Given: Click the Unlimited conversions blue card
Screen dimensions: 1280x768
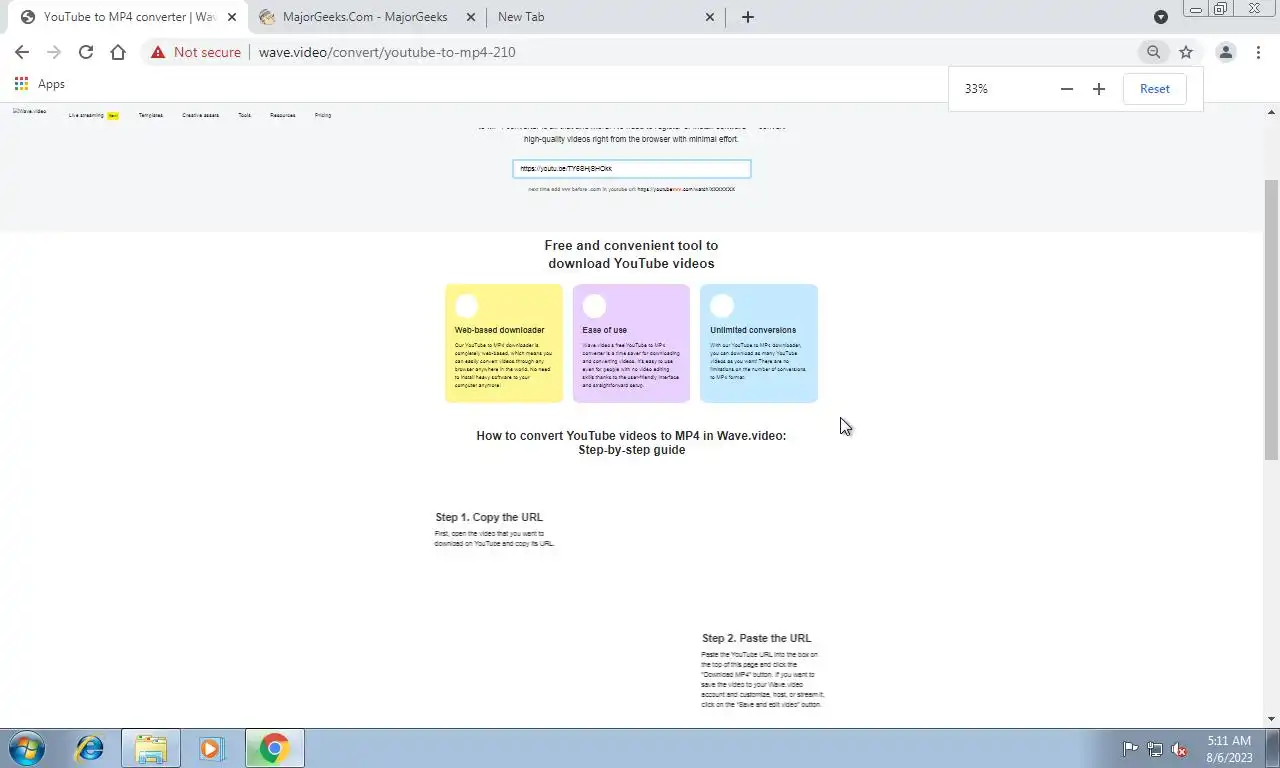Looking at the screenshot, I should tap(758, 343).
